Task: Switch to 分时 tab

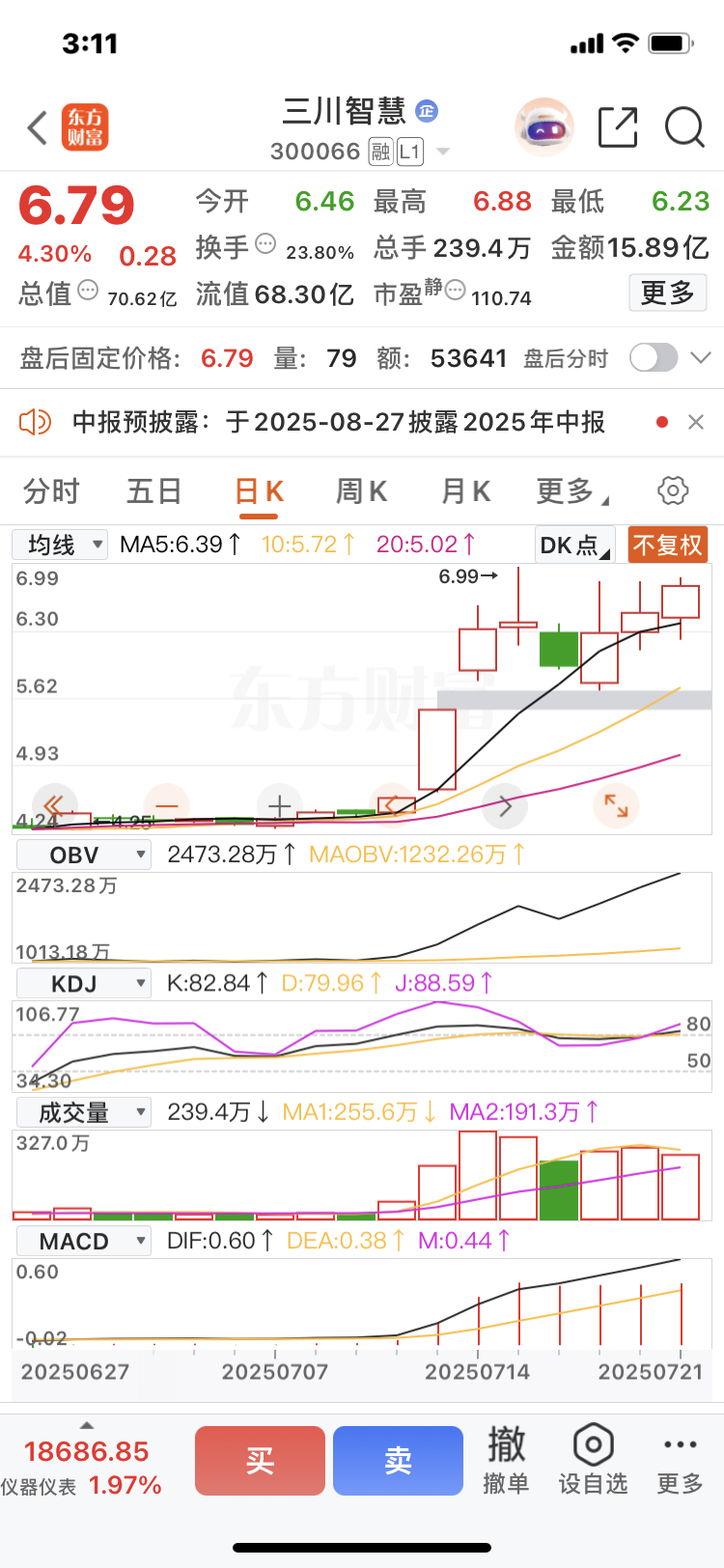Action: pos(51,491)
